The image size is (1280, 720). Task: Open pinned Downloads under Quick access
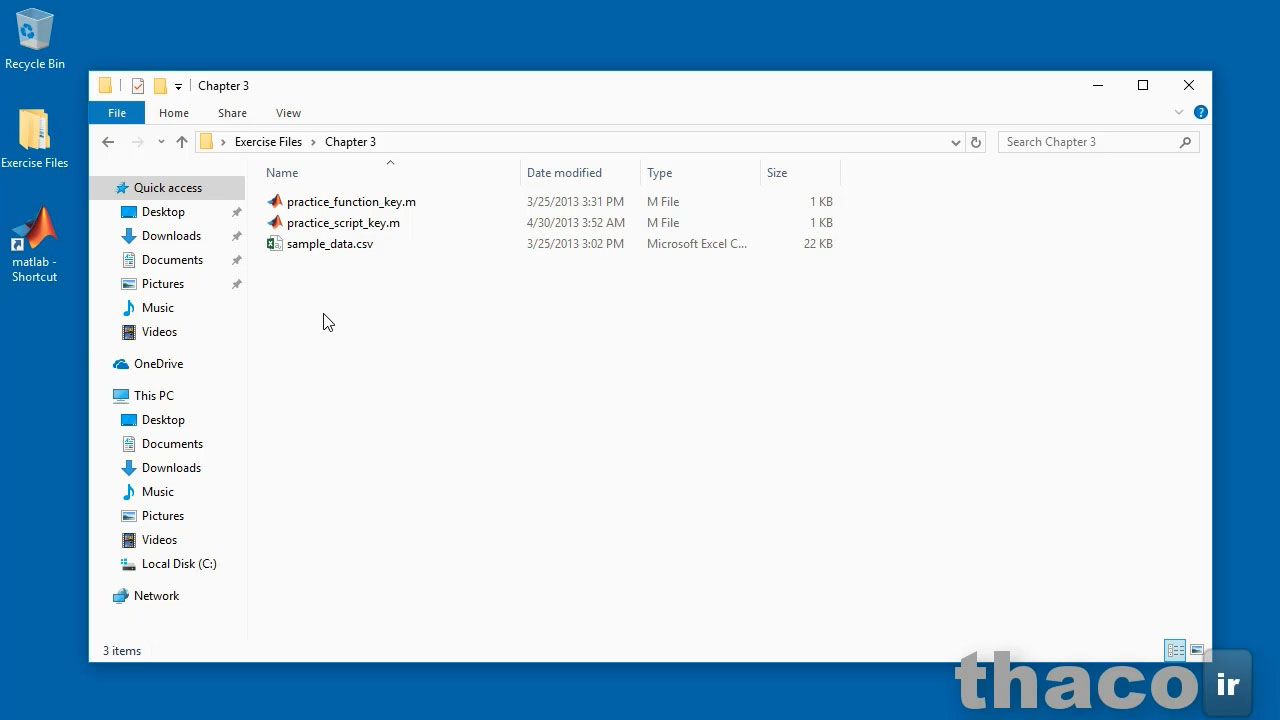coord(171,236)
